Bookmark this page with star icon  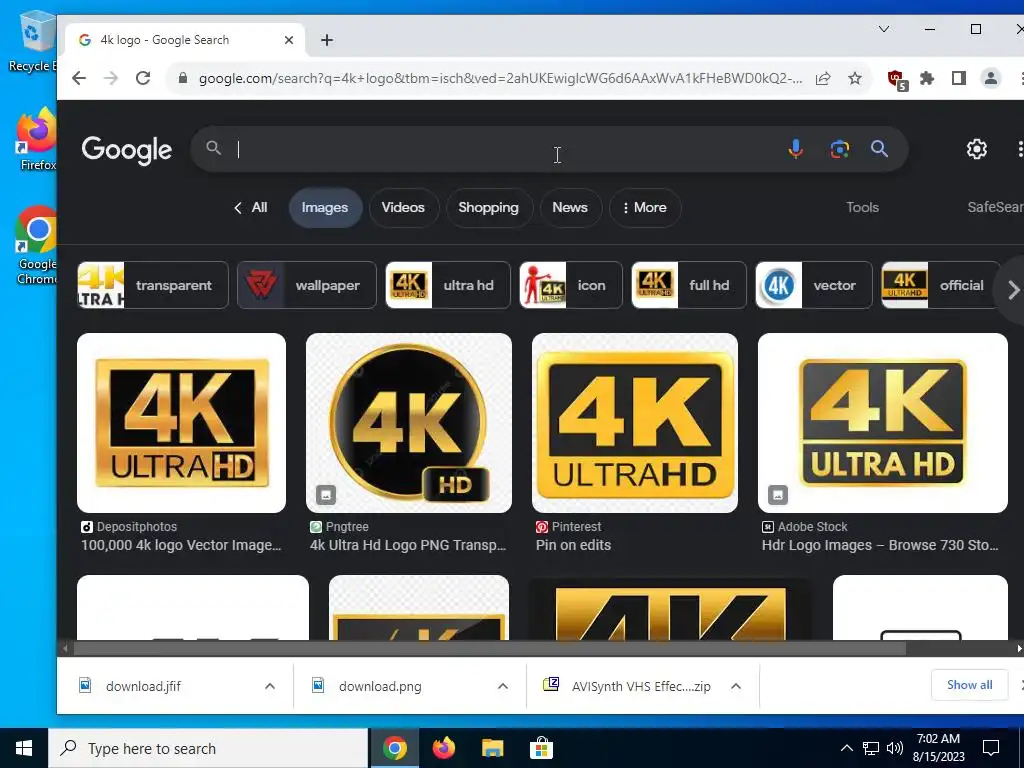pyautogui.click(x=855, y=78)
